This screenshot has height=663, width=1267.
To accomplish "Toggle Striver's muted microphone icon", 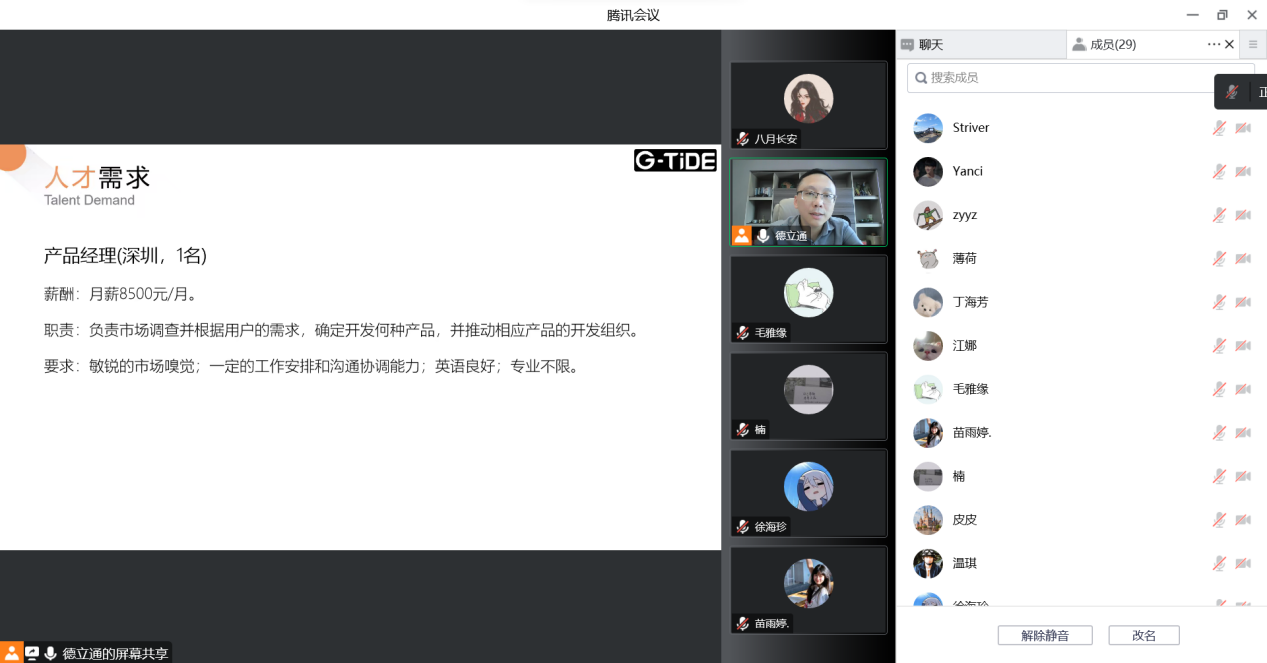I will click(1219, 128).
